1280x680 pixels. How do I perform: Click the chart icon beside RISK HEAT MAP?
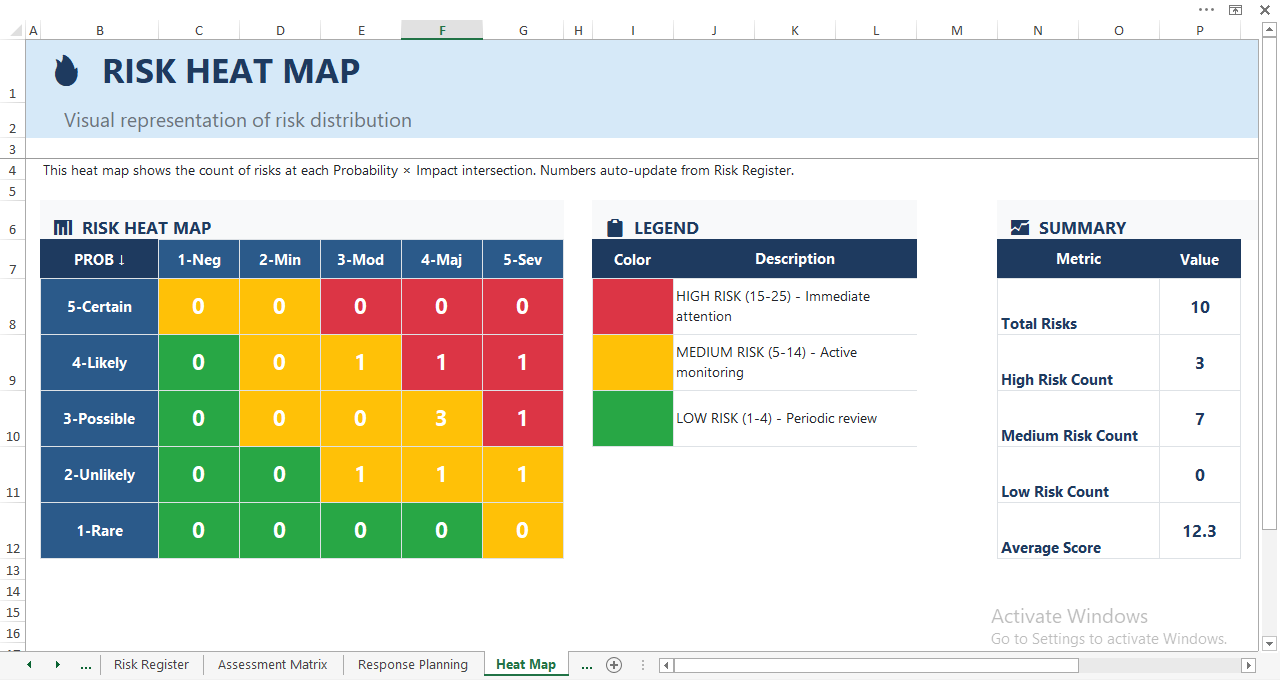[x=63, y=228]
